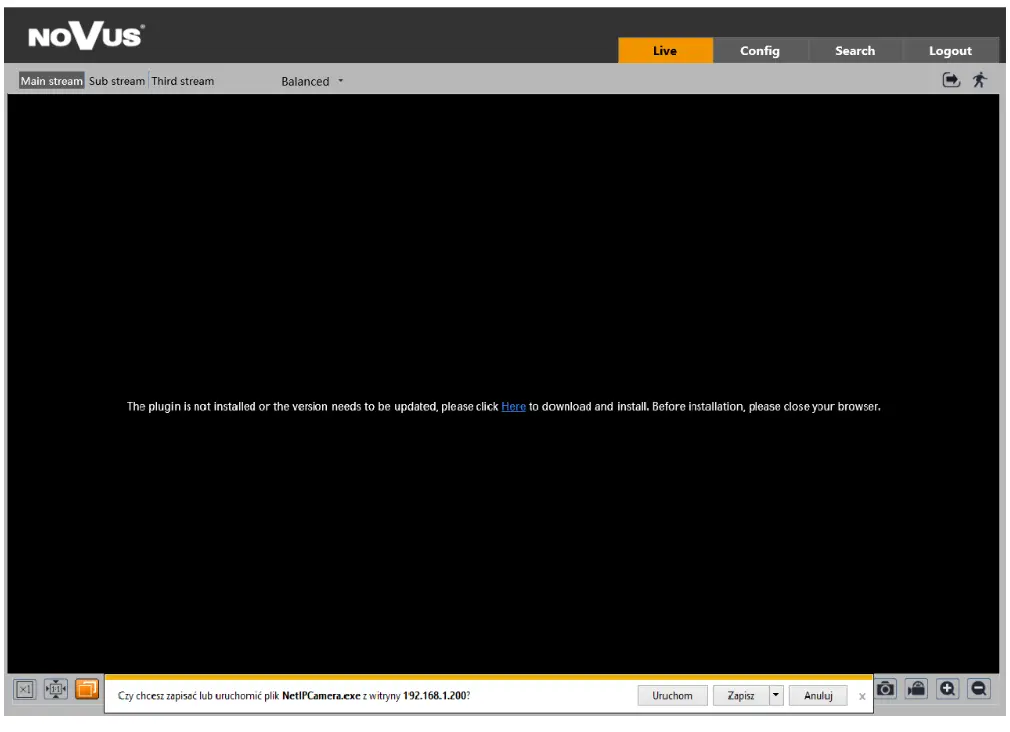Click the motion detection running-man icon
This screenshot has width=1010, height=732.
click(x=980, y=80)
